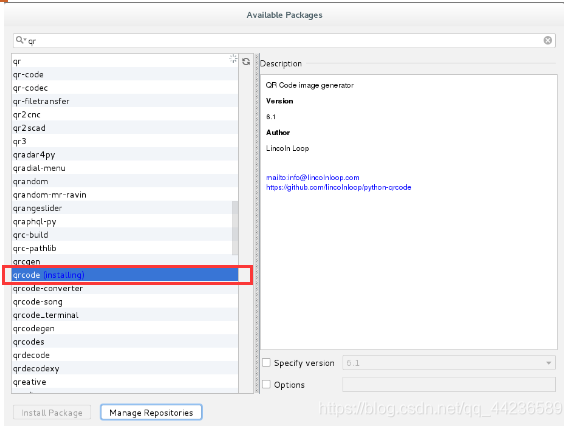This screenshot has width=572, height=427.
Task: Open the mailto info@lincolnloop.com link
Action: click(x=313, y=178)
